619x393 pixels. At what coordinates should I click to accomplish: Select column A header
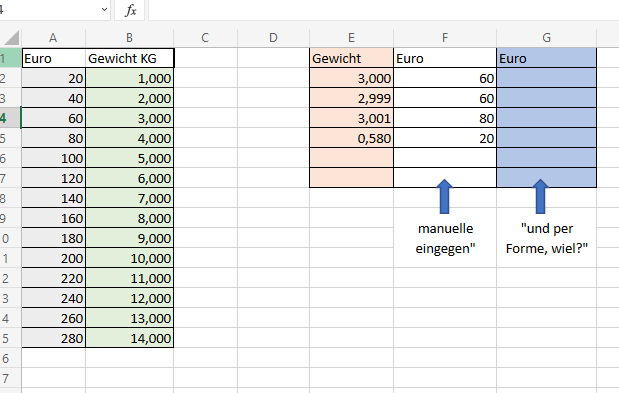point(53,38)
